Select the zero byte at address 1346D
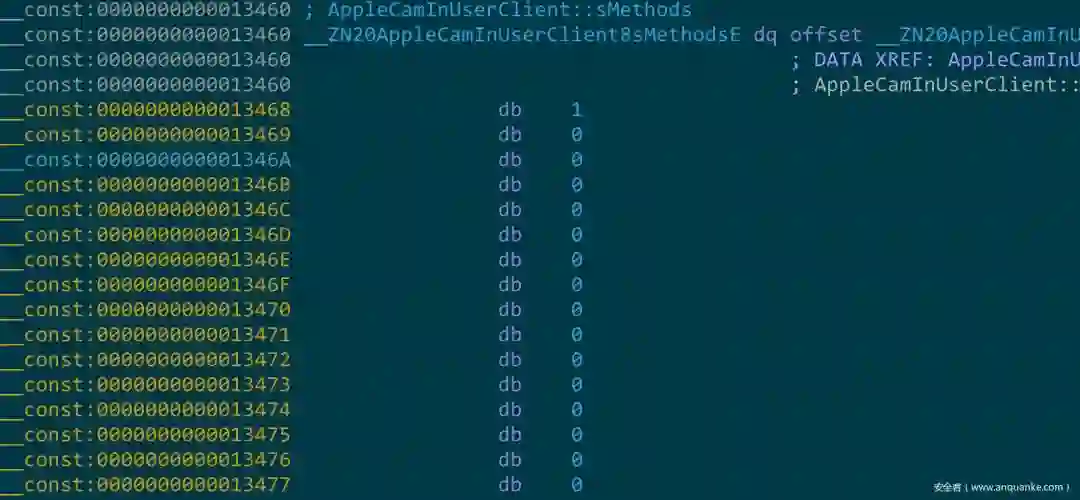The height and width of the screenshot is (500, 1080). click(x=577, y=235)
